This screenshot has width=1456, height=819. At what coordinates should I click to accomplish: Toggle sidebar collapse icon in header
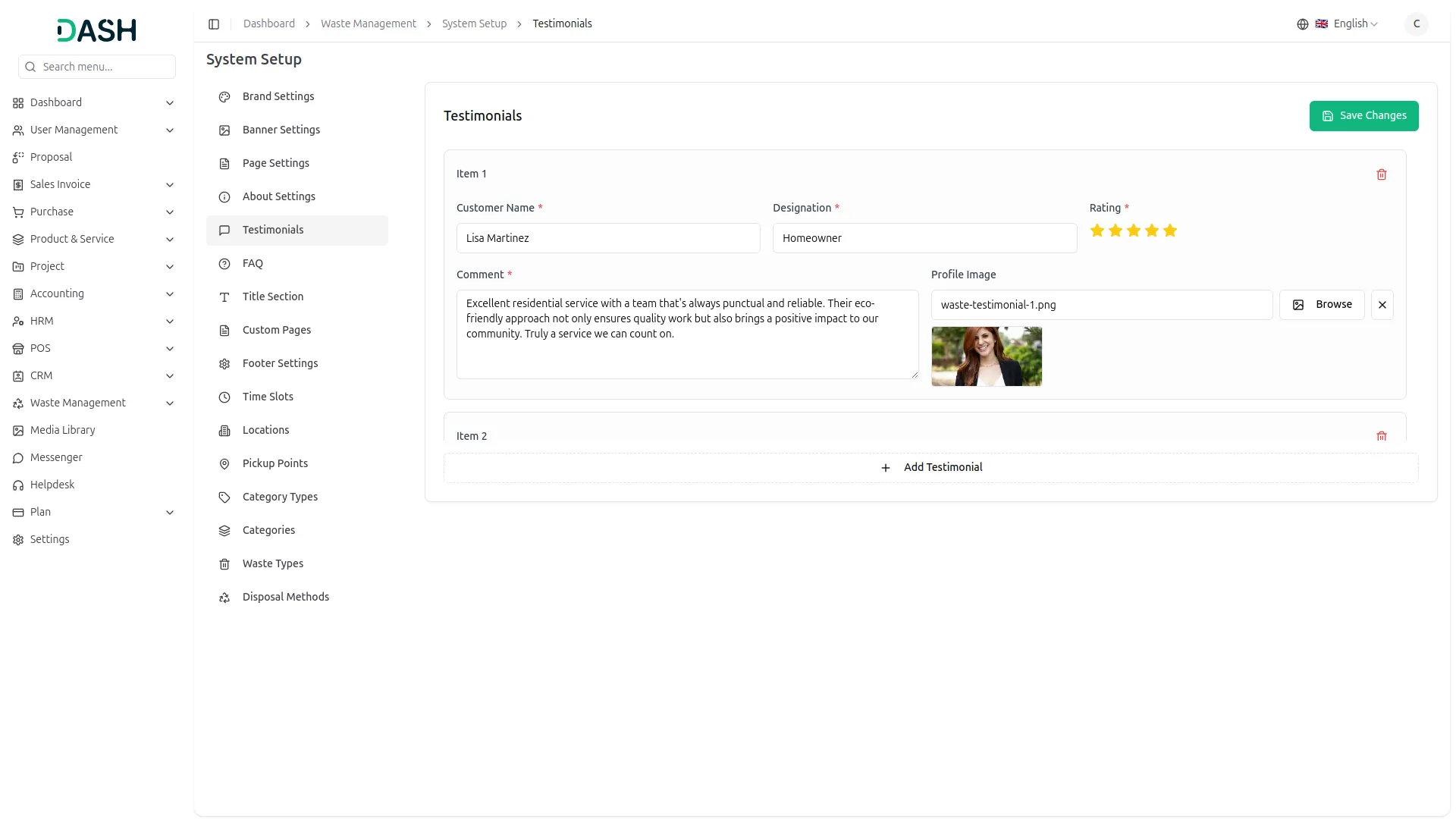[214, 24]
